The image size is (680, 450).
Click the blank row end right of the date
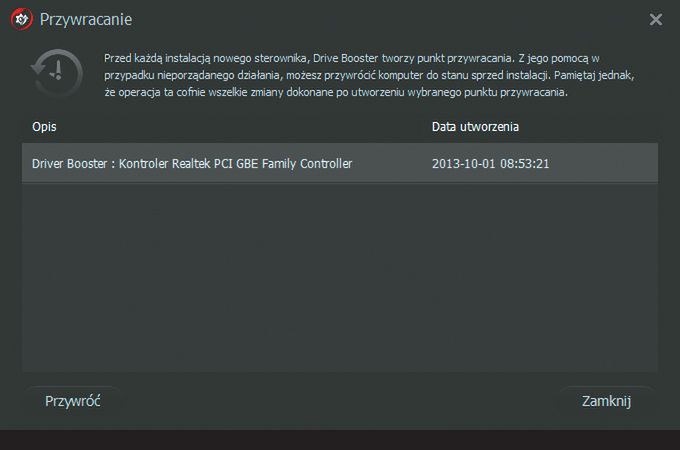click(610, 163)
